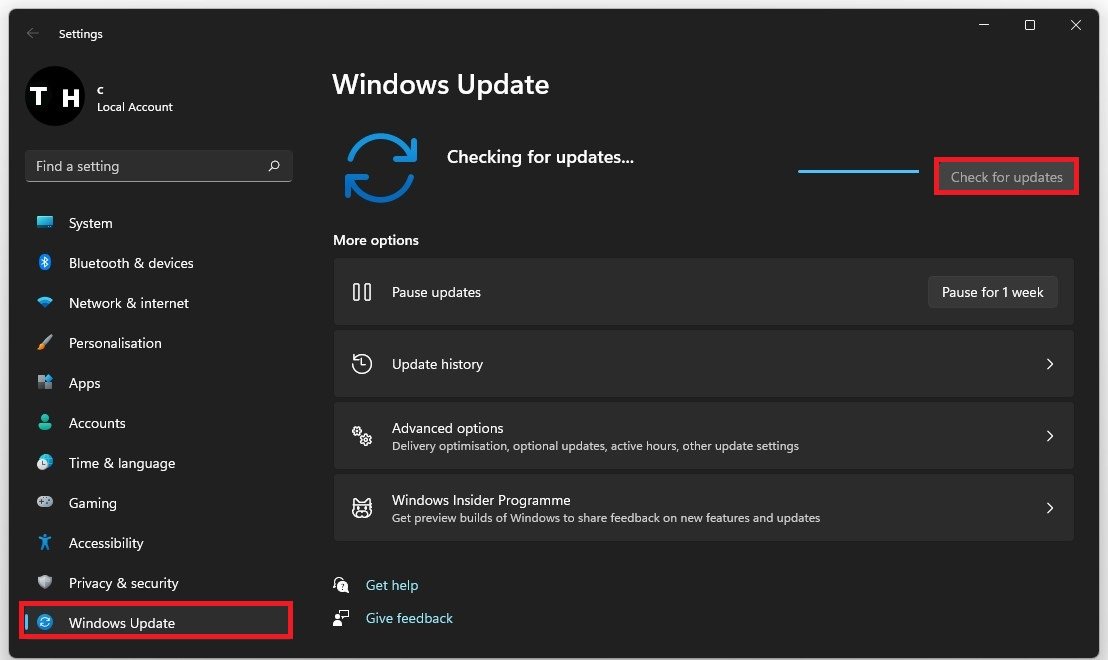Screen dimensions: 1108x660
Task: Expand Update history with its chevron
Action: pos(1049,364)
